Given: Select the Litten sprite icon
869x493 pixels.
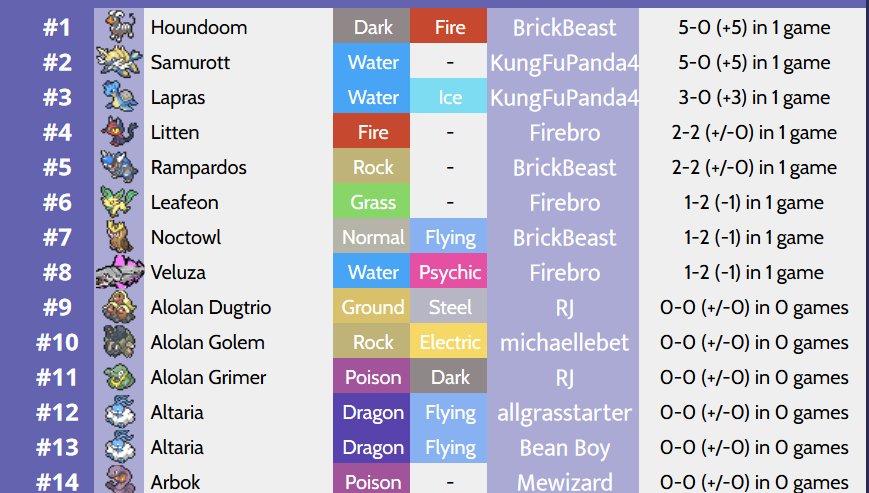Looking at the screenshot, I should click(119, 132).
